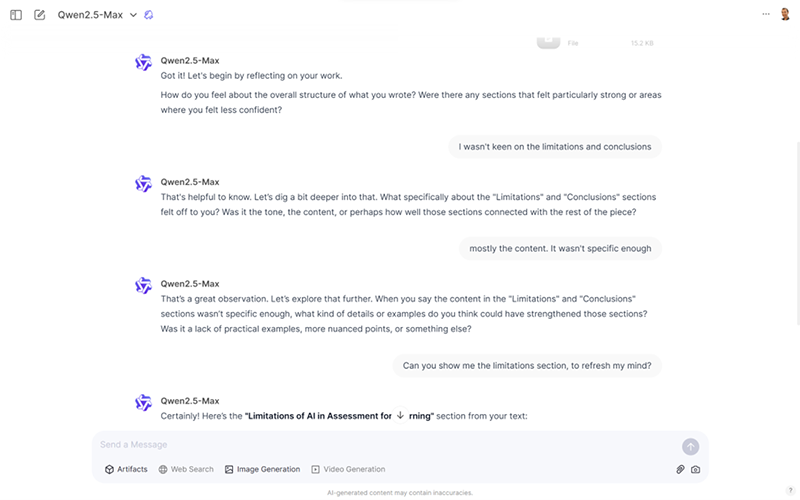Screen dimensions: 800x500
Task: Toggle the Artifacts option
Action: tap(126, 469)
